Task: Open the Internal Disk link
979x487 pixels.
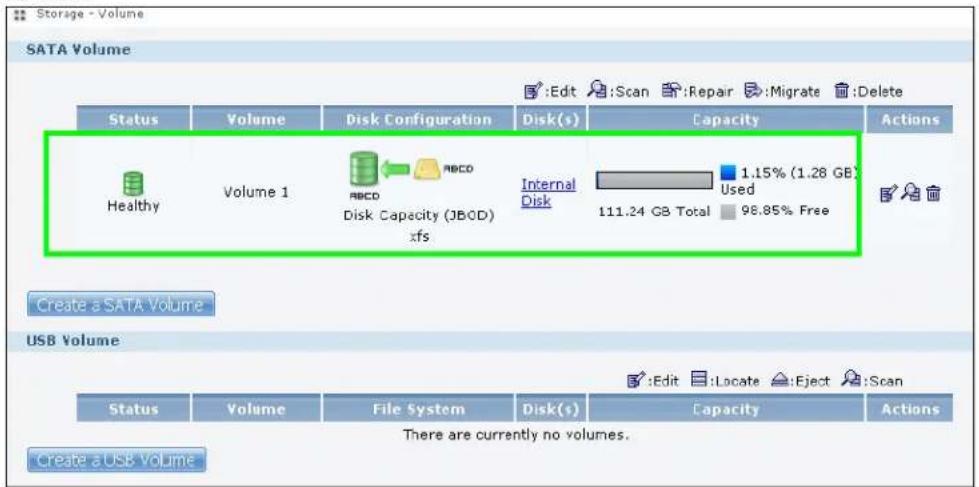Action: 548,192
